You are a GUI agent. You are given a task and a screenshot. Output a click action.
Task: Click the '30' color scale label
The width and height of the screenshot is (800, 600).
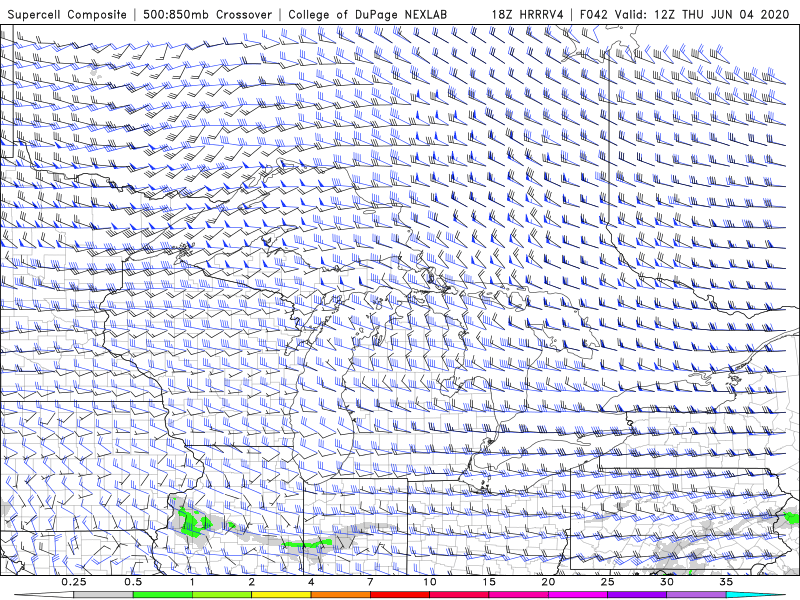click(x=667, y=582)
